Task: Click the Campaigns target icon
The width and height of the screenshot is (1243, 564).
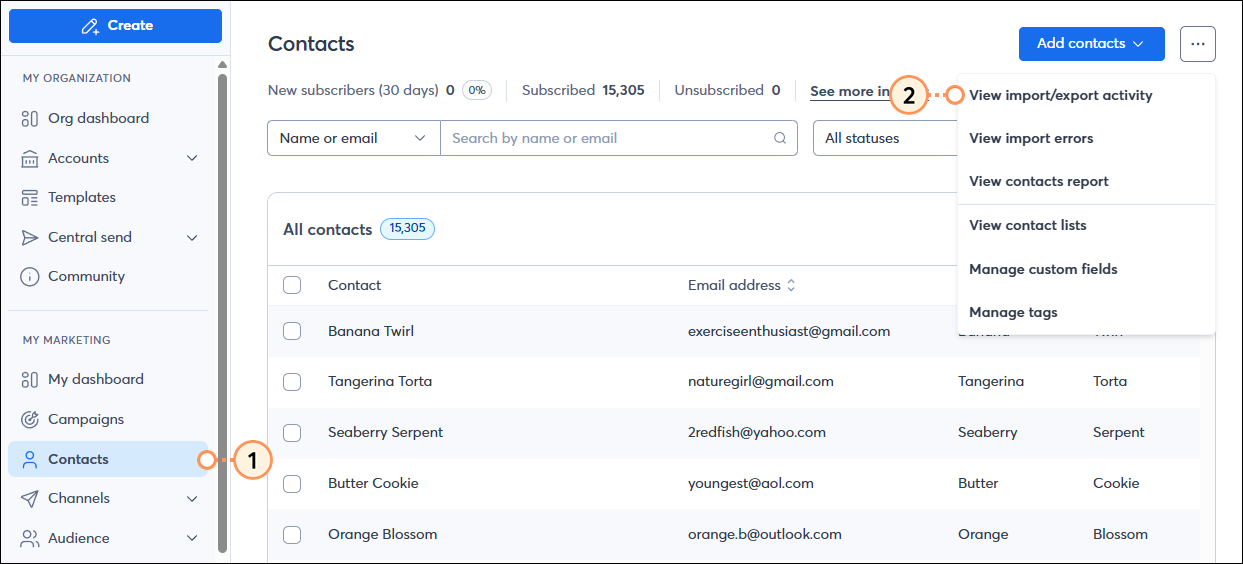Action: pyautogui.click(x=30, y=419)
